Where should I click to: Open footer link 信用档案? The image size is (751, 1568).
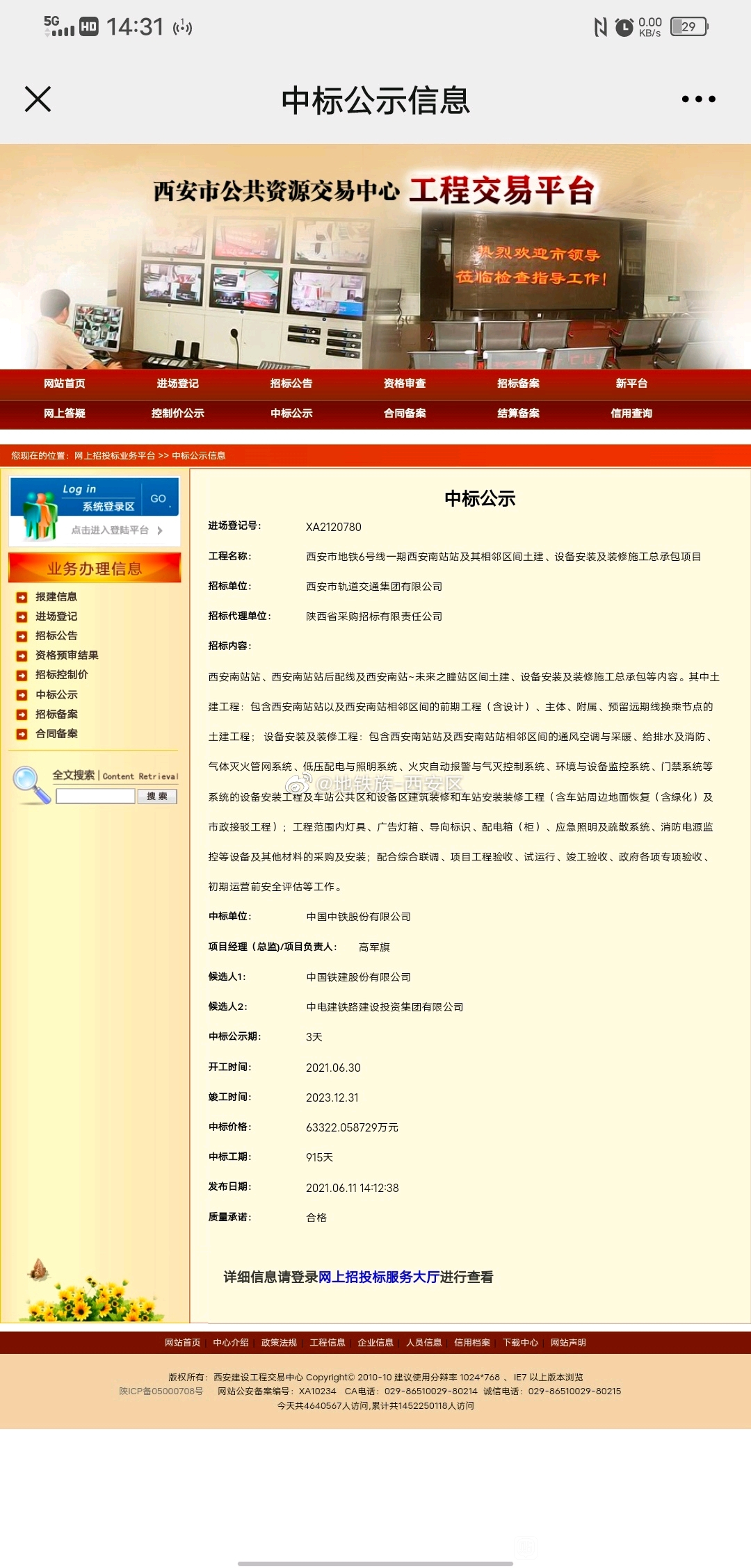(472, 1343)
